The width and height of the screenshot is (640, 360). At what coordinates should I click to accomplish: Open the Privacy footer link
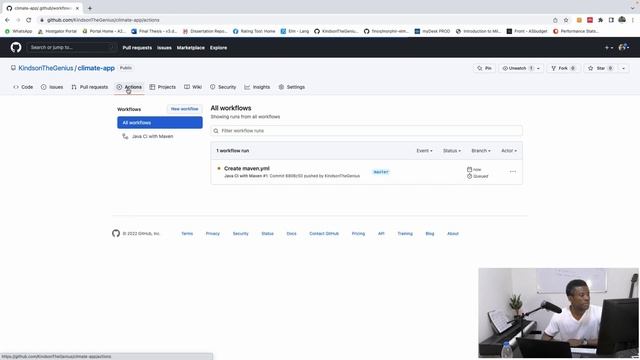click(213, 233)
